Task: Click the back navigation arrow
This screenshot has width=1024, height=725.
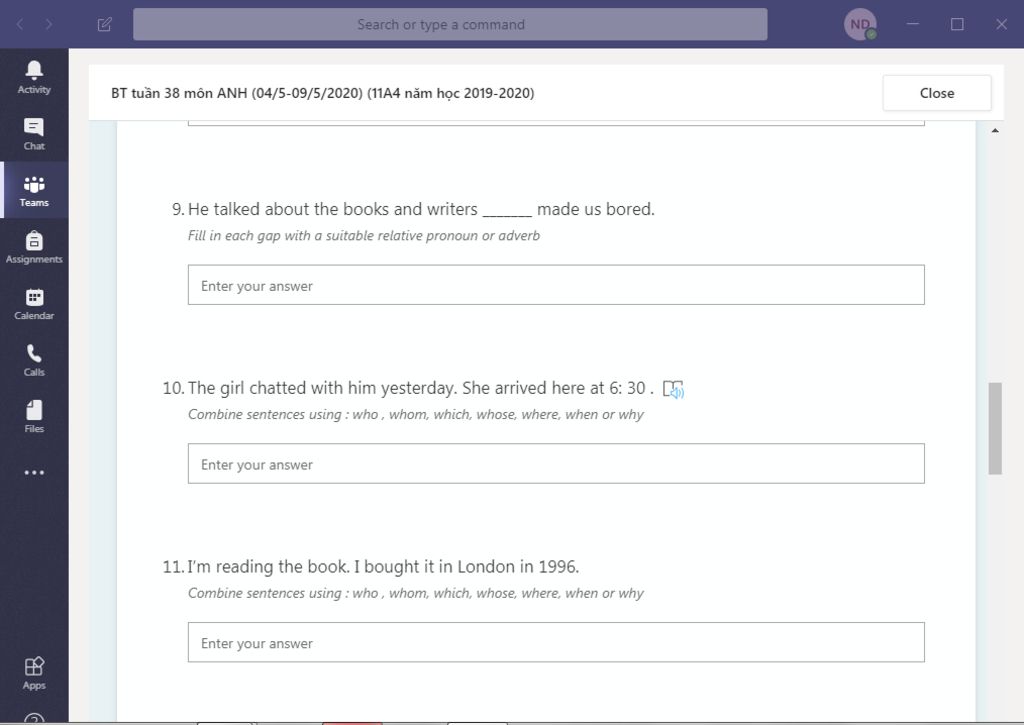Action: pyautogui.click(x=20, y=25)
